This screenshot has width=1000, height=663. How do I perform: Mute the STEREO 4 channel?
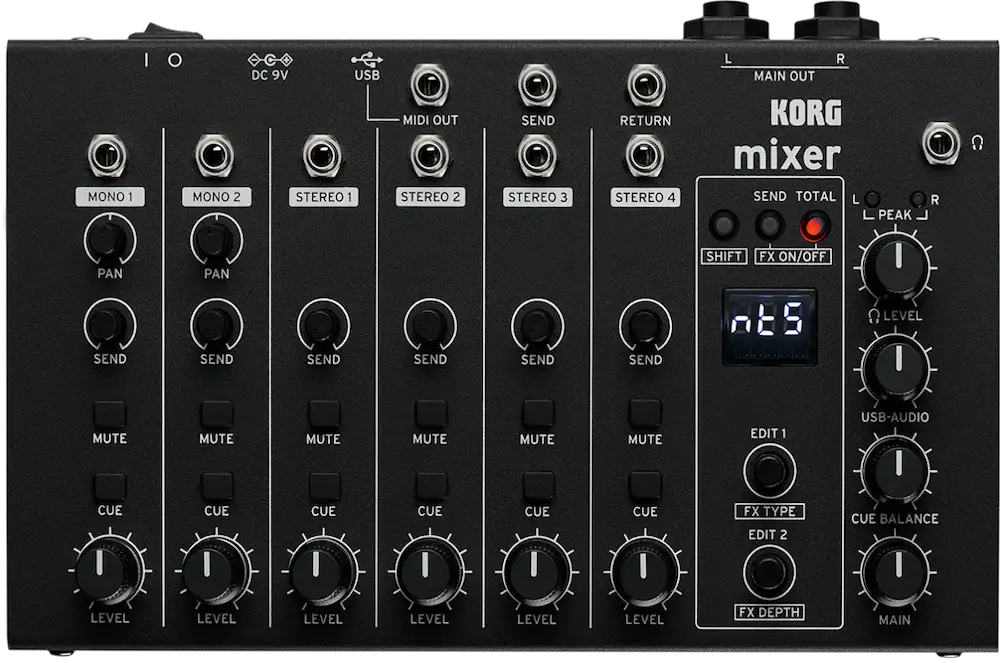(x=645, y=414)
